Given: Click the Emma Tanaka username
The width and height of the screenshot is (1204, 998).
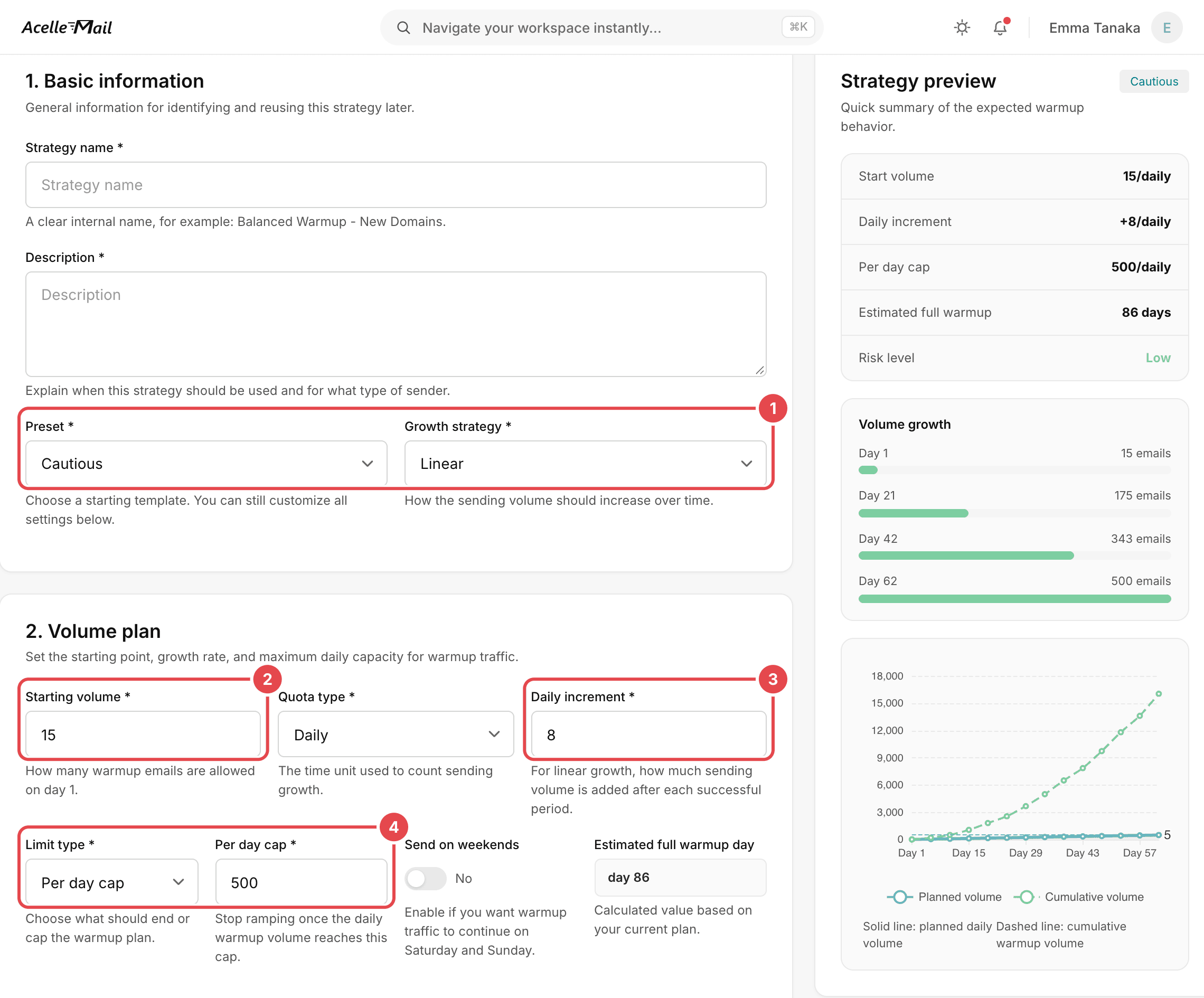Looking at the screenshot, I should [x=1094, y=27].
